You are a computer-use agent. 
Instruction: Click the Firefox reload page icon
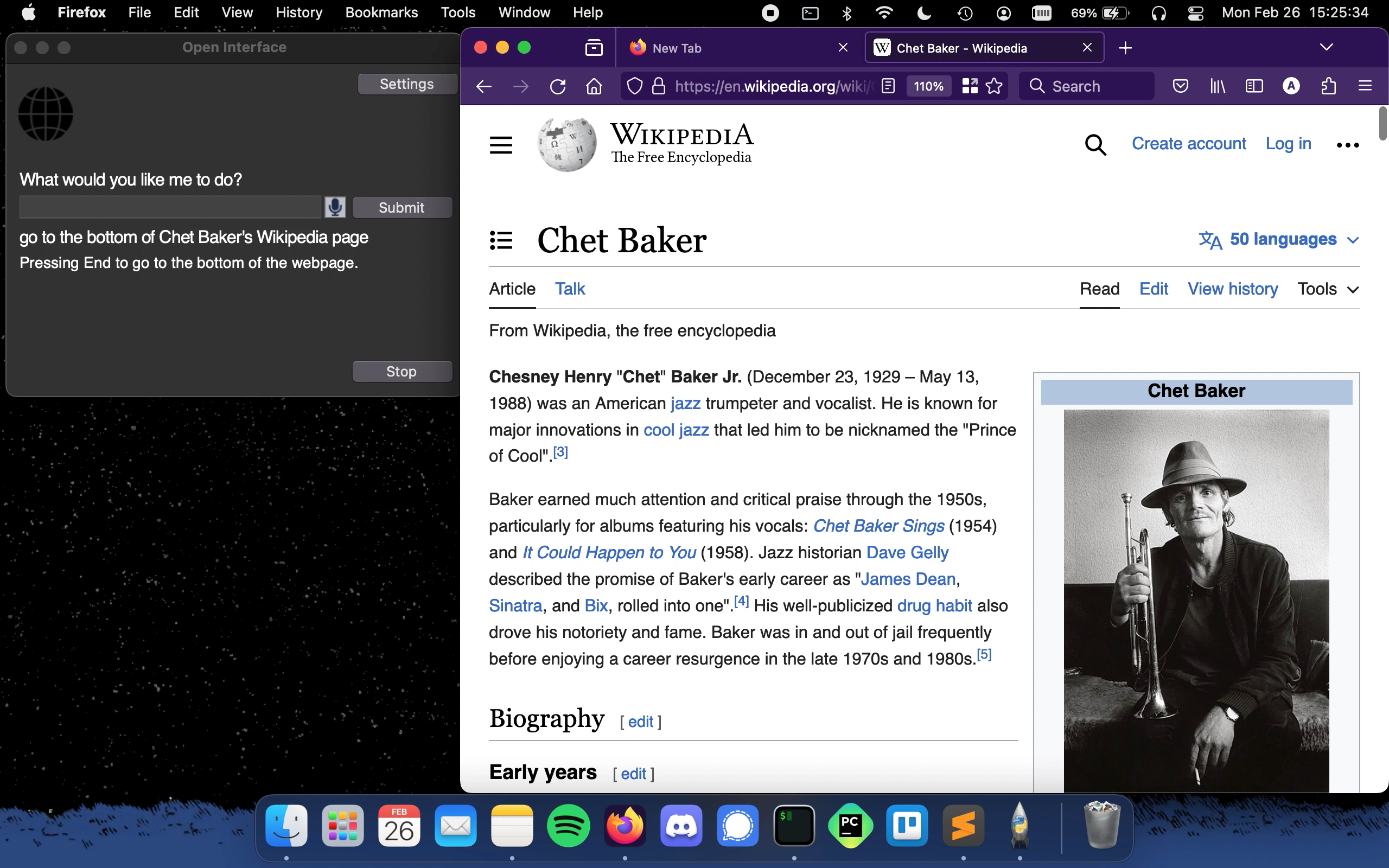coord(557,86)
